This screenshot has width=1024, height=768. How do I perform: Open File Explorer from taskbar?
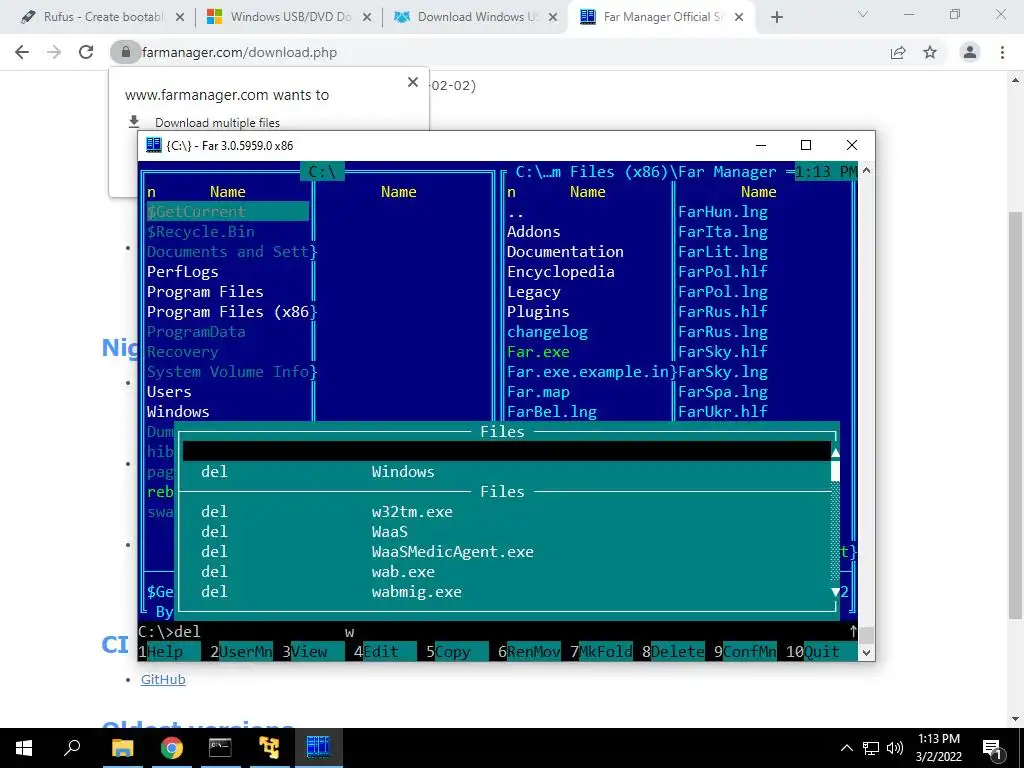click(x=122, y=748)
